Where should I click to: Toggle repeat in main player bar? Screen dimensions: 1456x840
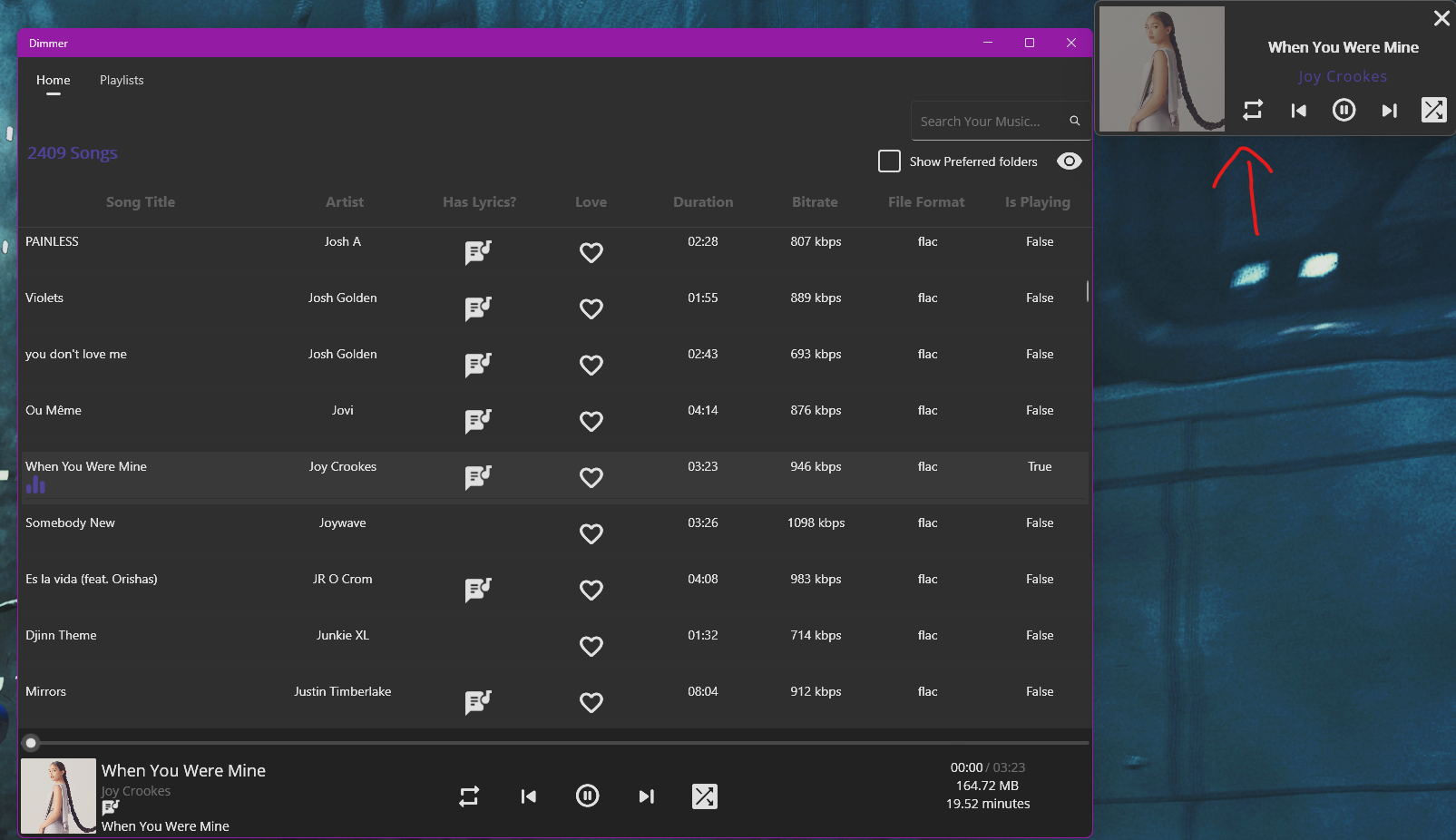tap(469, 796)
